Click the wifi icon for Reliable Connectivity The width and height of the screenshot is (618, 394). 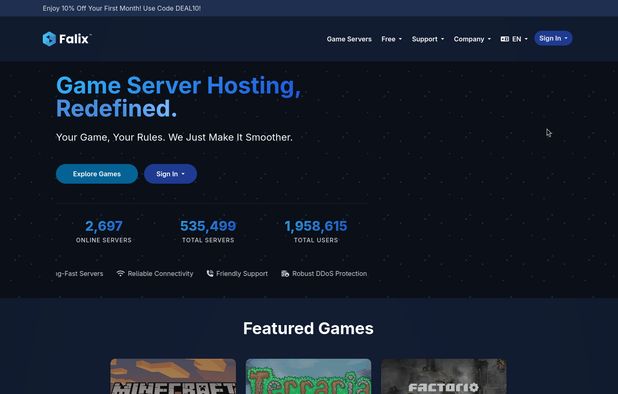click(x=120, y=273)
